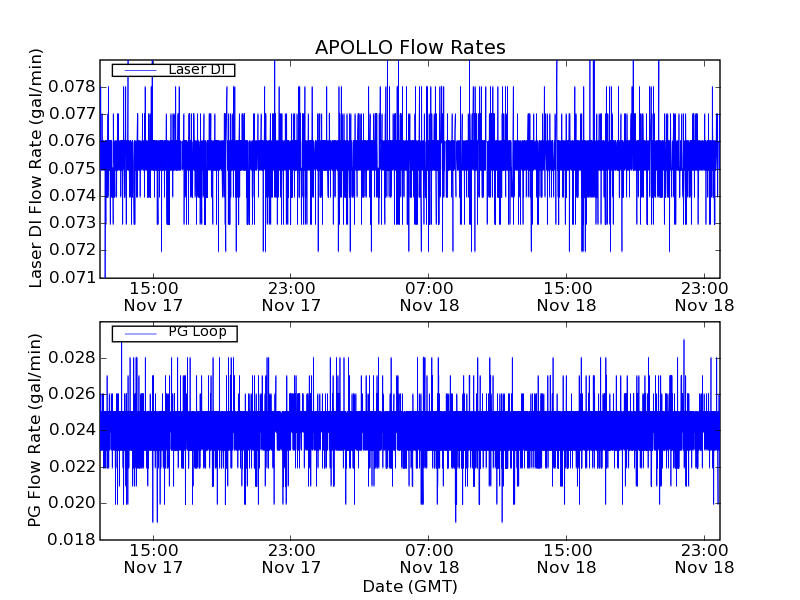The image size is (800, 600).
Task: Click the APOLLO Flow Rates chart title
Action: click(410, 48)
